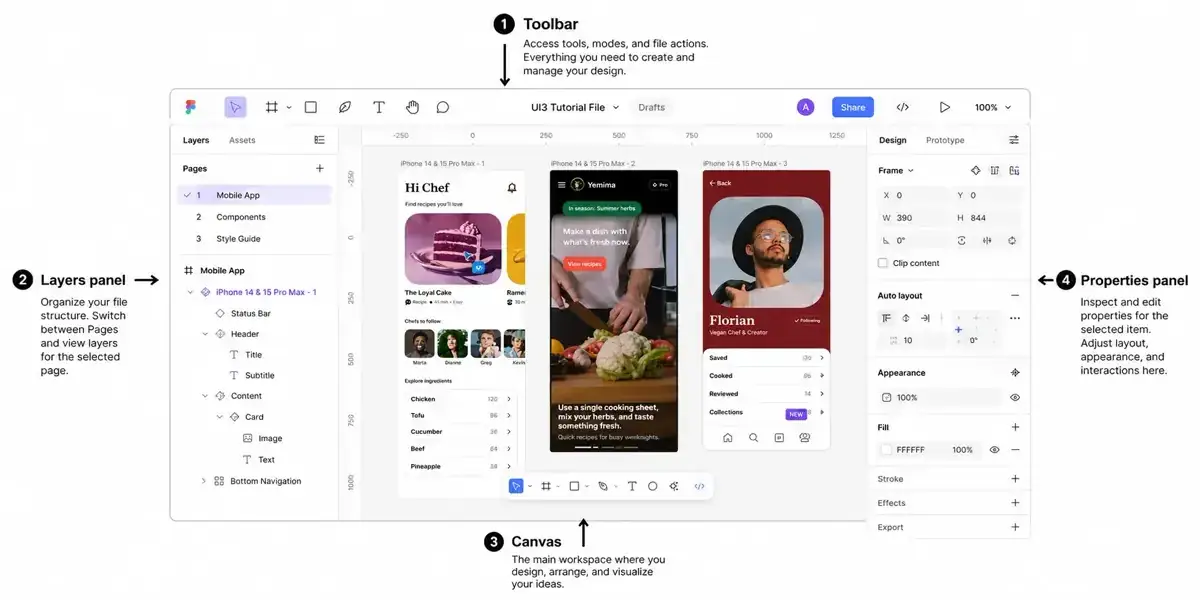Collapse the Content layer
The image size is (1200, 600).
pyautogui.click(x=205, y=396)
